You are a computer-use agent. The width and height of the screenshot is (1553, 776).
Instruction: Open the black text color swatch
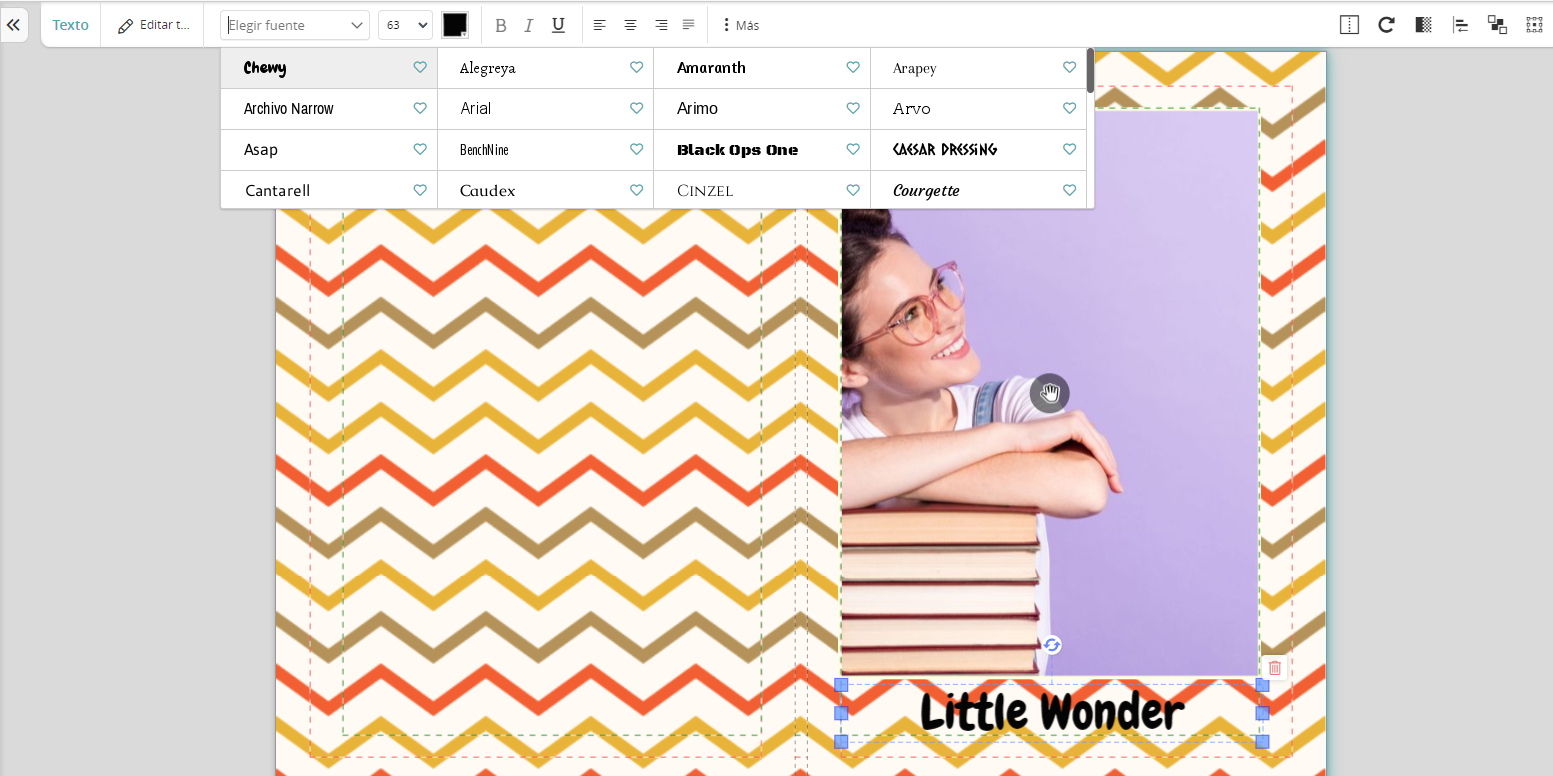point(455,25)
